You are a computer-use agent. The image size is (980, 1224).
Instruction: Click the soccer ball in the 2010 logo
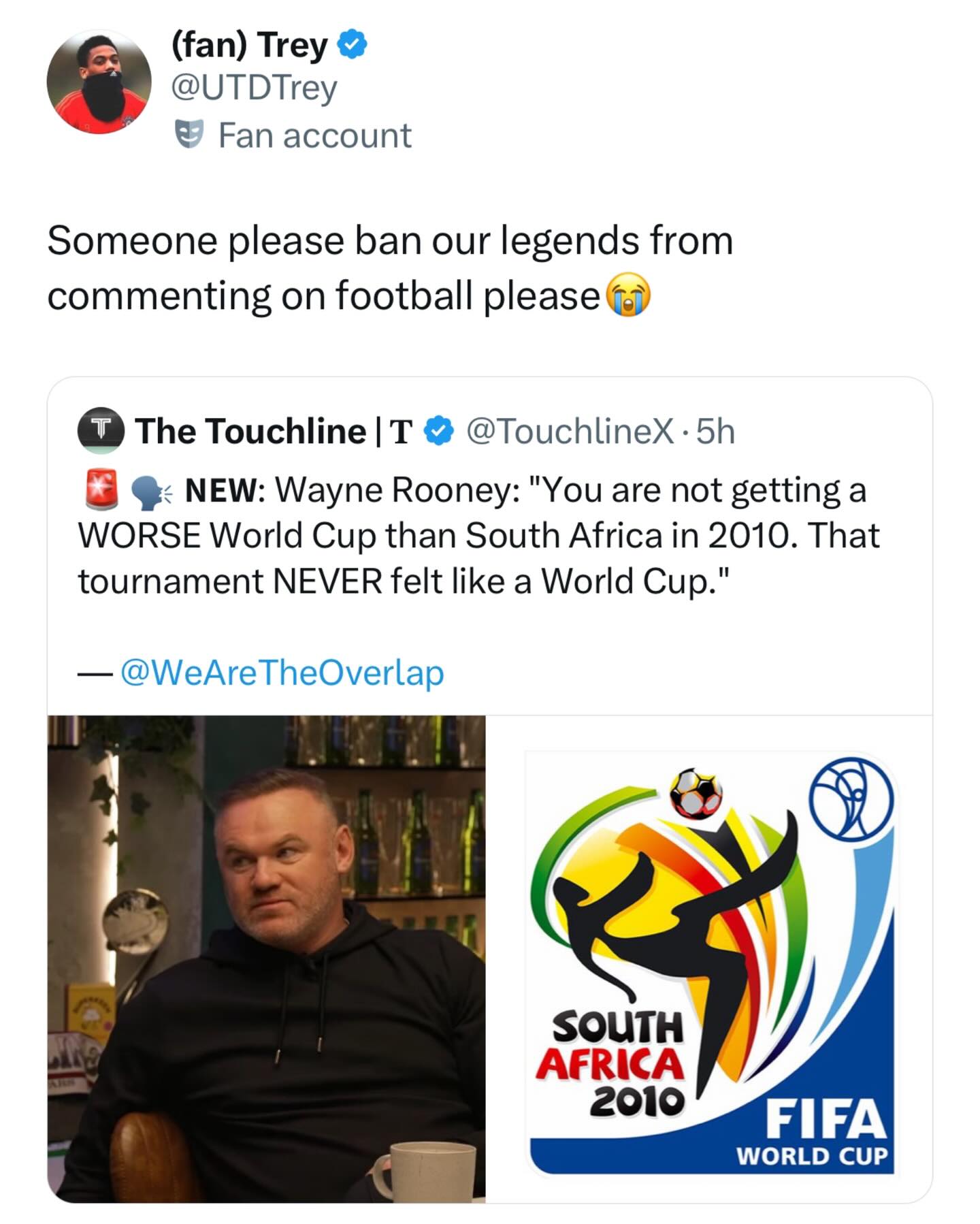coord(695,793)
